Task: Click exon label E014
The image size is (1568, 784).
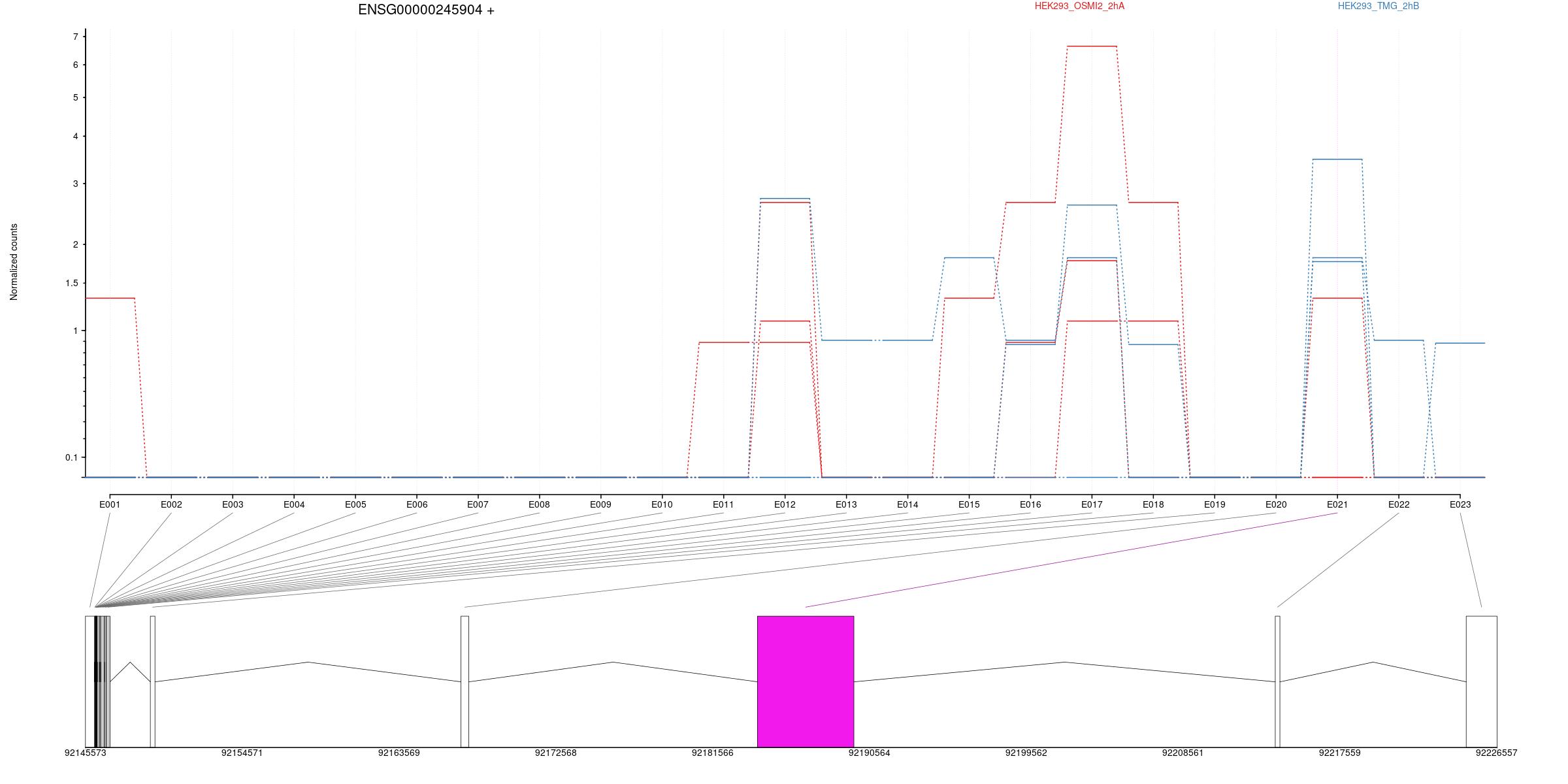Action: [x=907, y=504]
